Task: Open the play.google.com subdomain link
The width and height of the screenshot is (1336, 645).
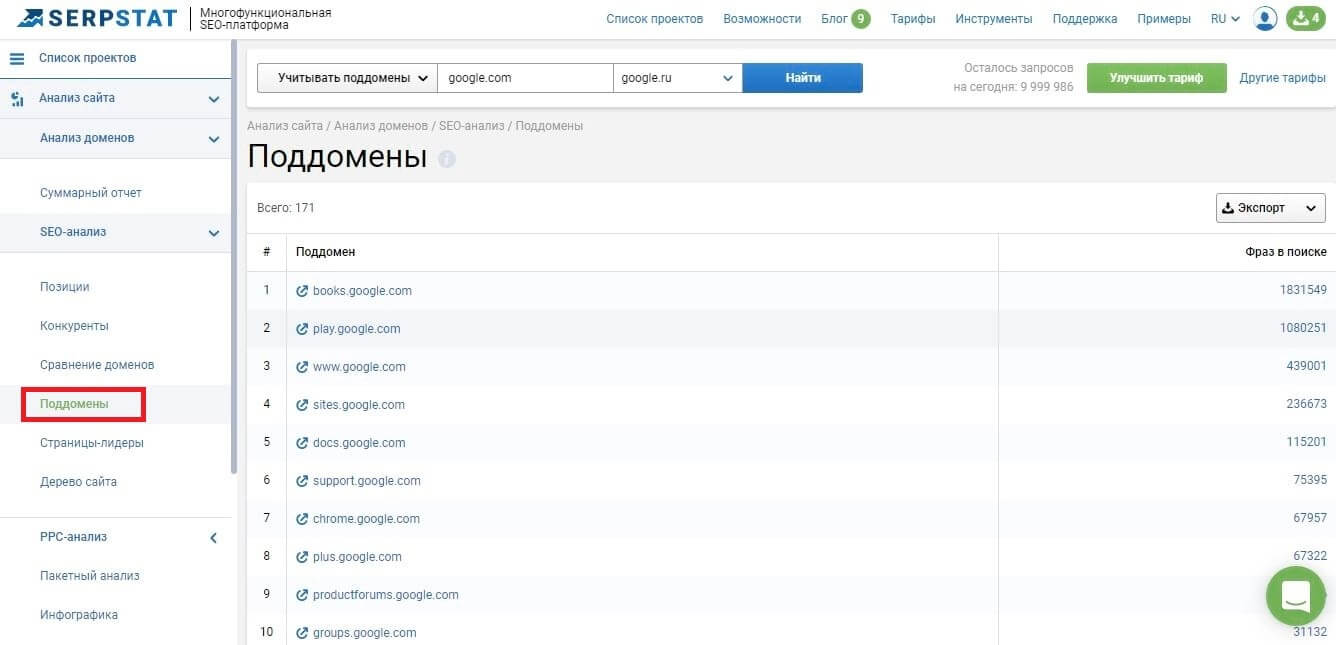Action: pos(357,329)
